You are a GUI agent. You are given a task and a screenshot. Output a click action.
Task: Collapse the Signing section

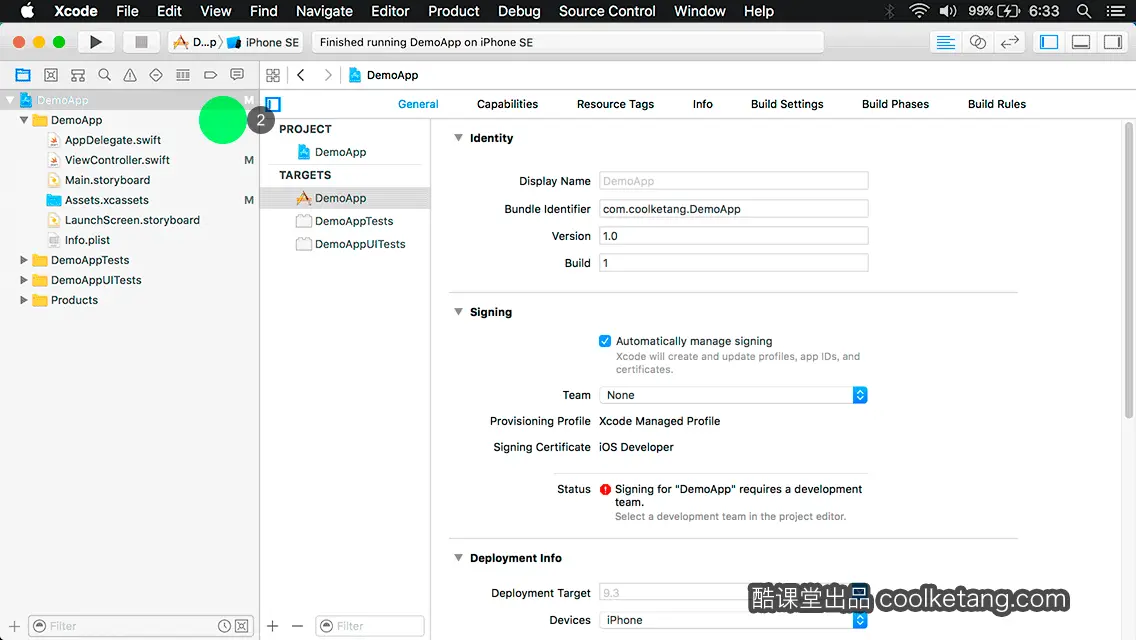coord(459,312)
